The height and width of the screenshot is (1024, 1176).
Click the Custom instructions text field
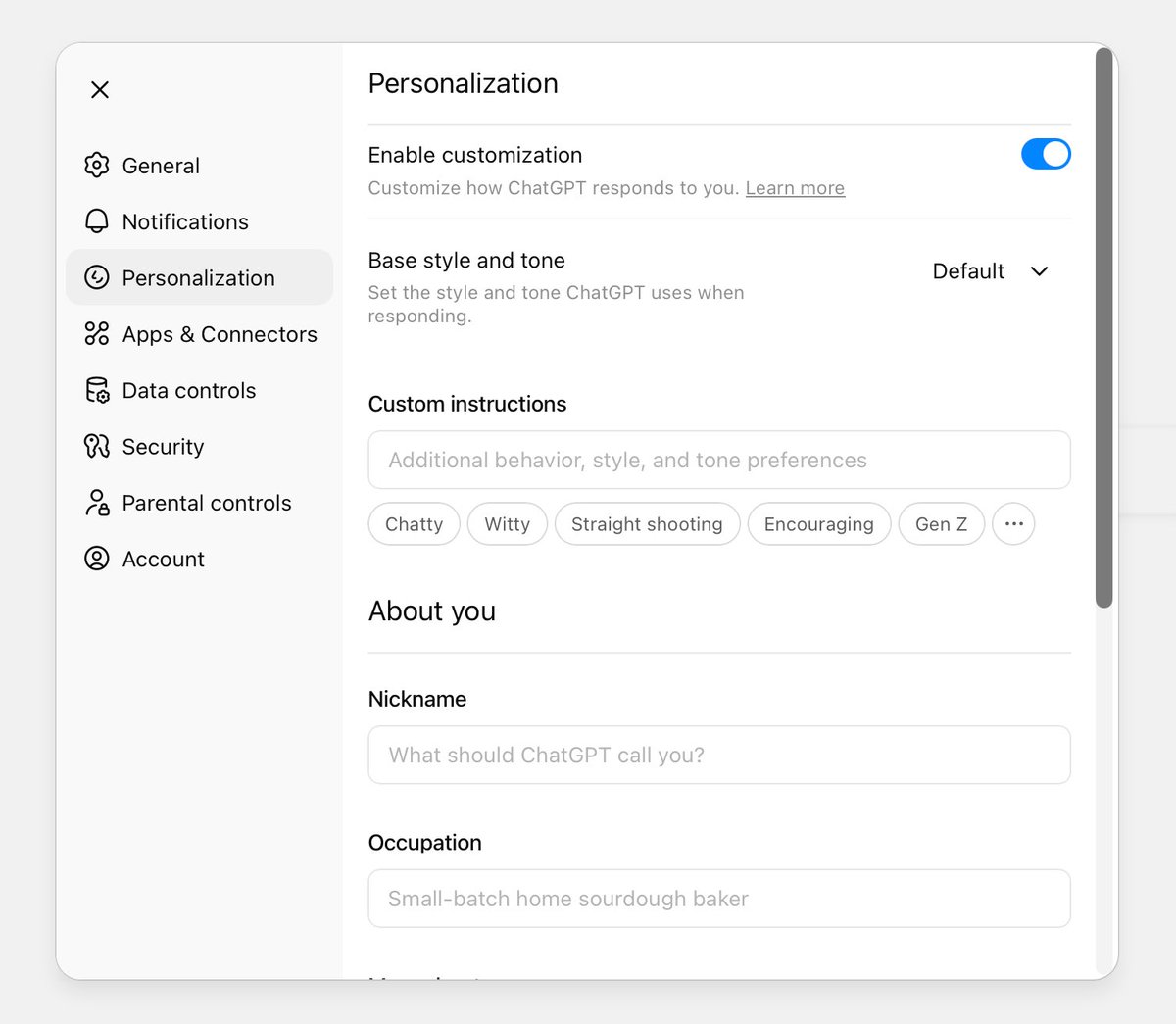[x=719, y=460]
